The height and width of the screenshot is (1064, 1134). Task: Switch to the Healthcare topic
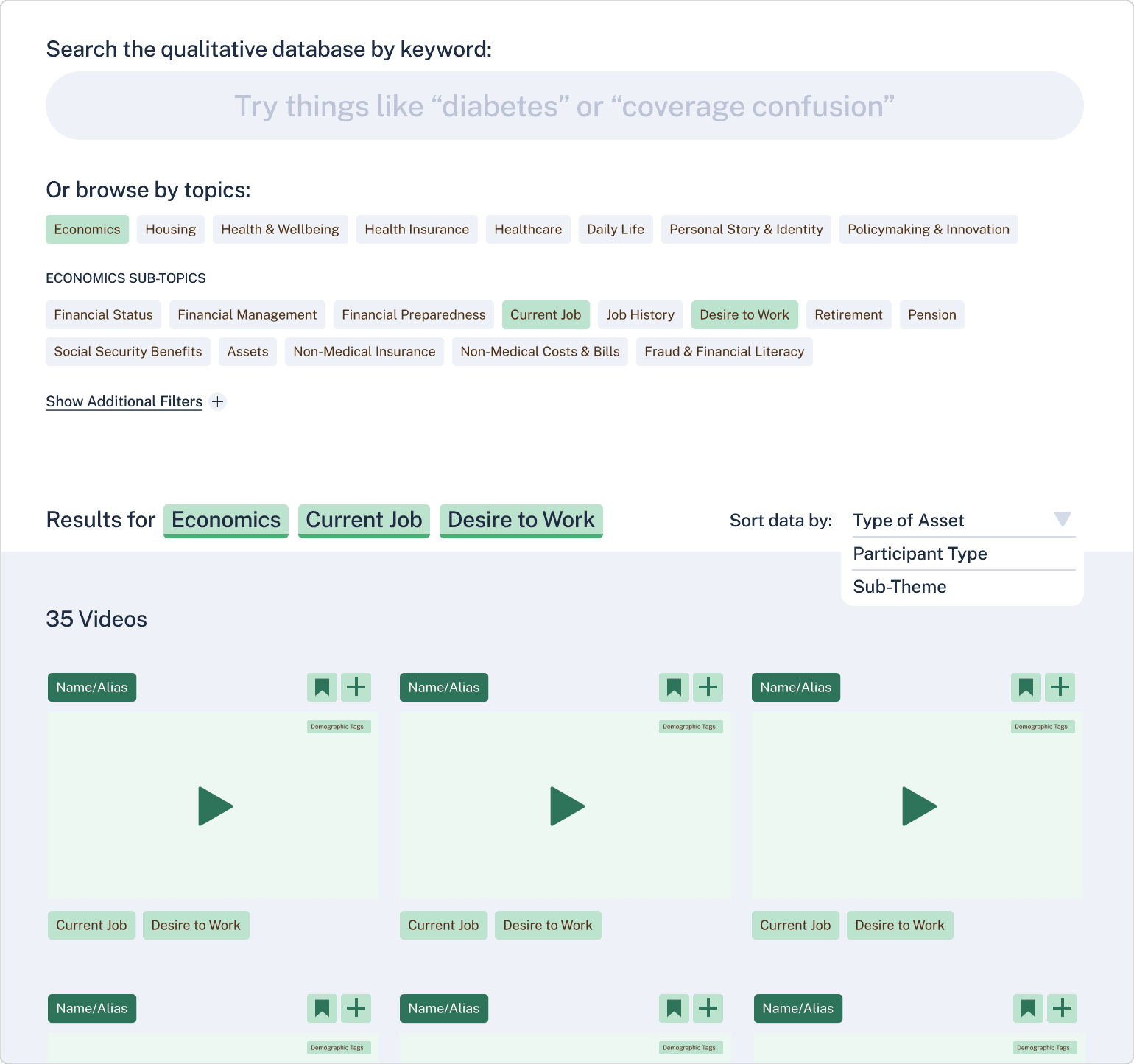click(528, 229)
